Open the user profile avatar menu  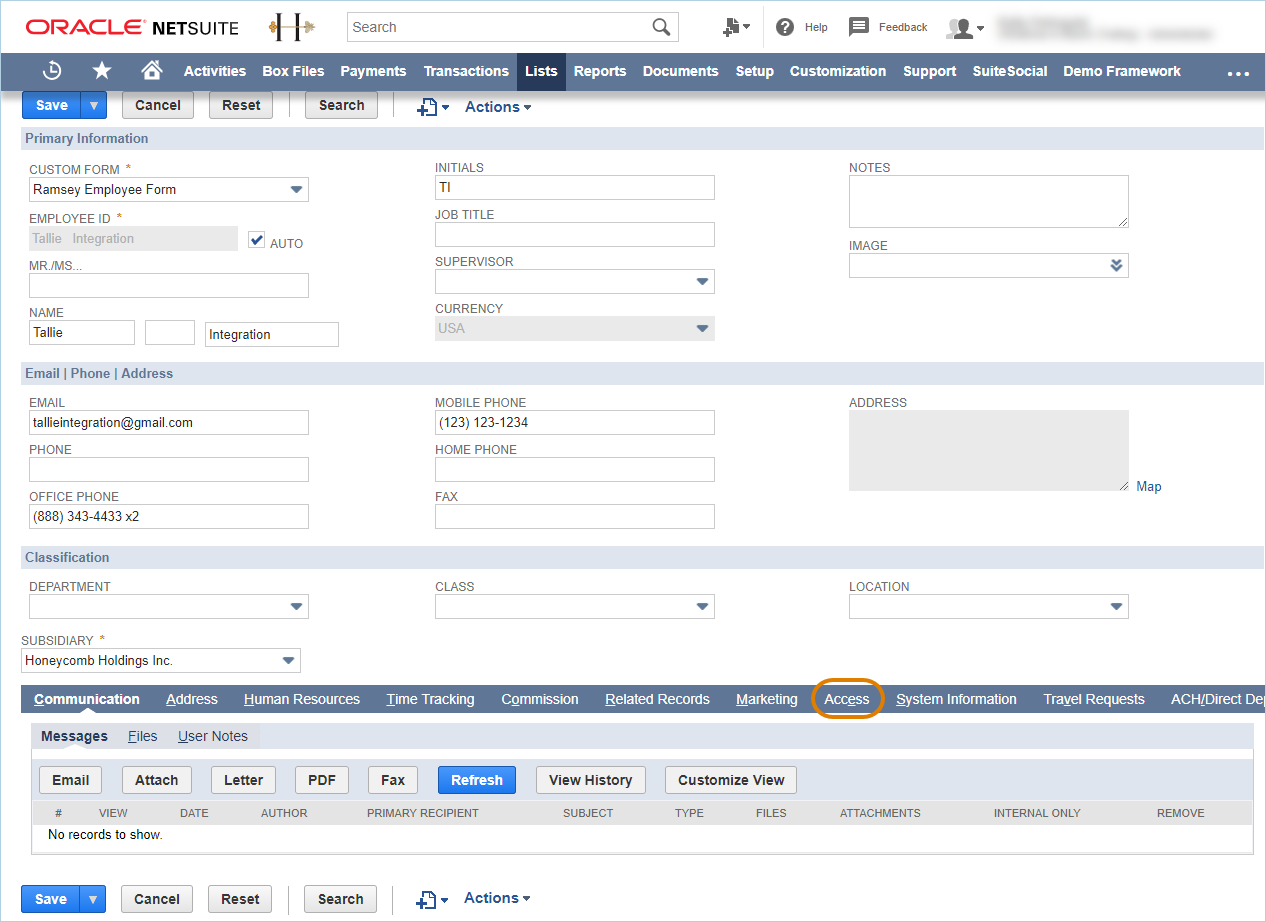coord(965,28)
